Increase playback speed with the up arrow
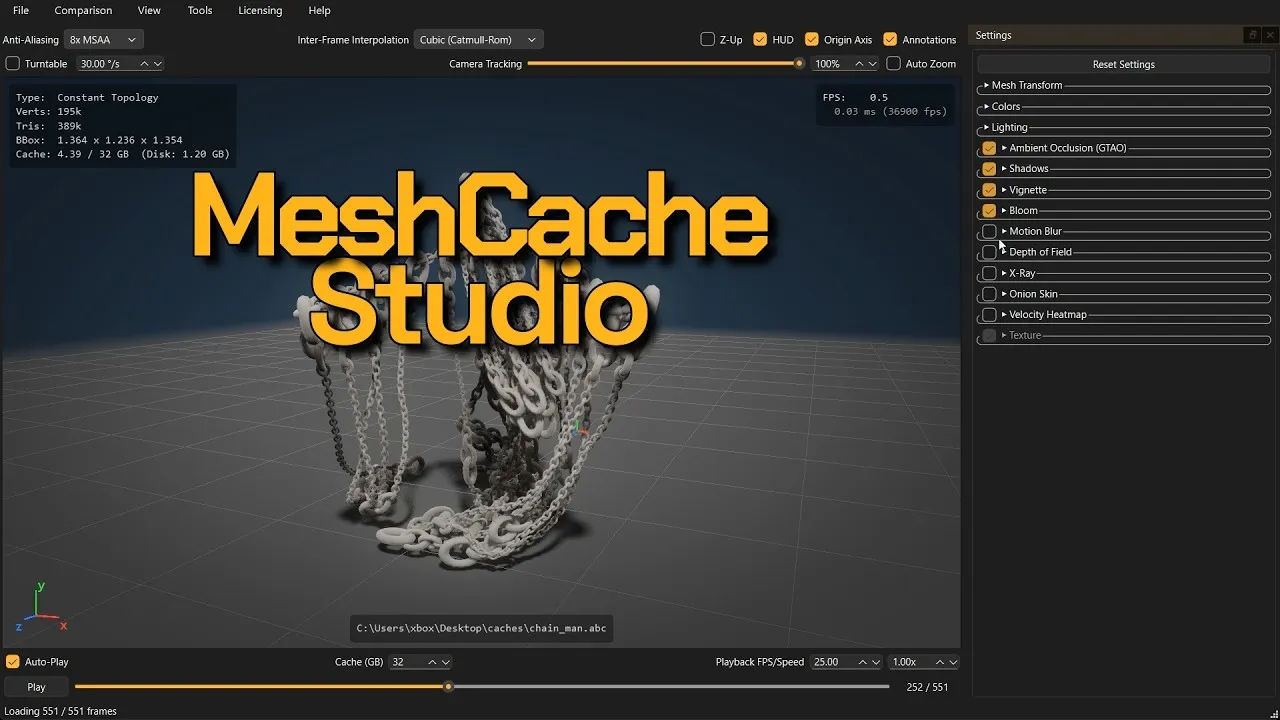The height and width of the screenshot is (720, 1280). 940,662
